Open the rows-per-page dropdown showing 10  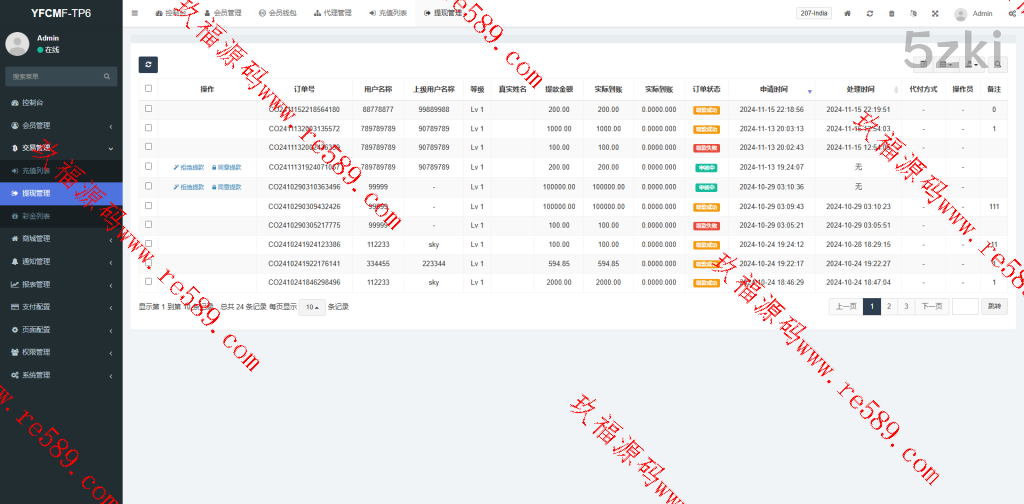311,307
